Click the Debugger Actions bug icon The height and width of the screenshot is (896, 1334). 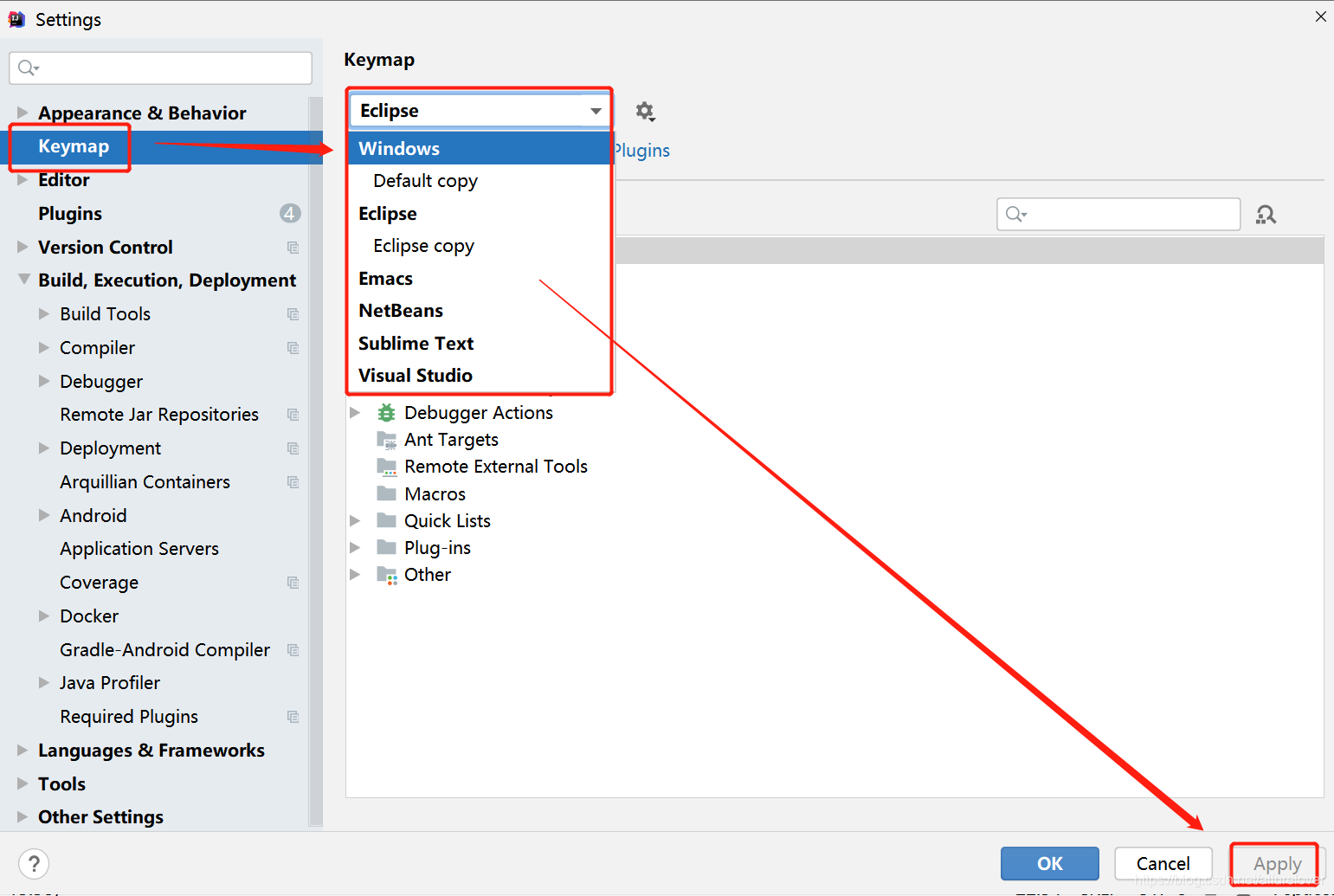pyautogui.click(x=387, y=413)
